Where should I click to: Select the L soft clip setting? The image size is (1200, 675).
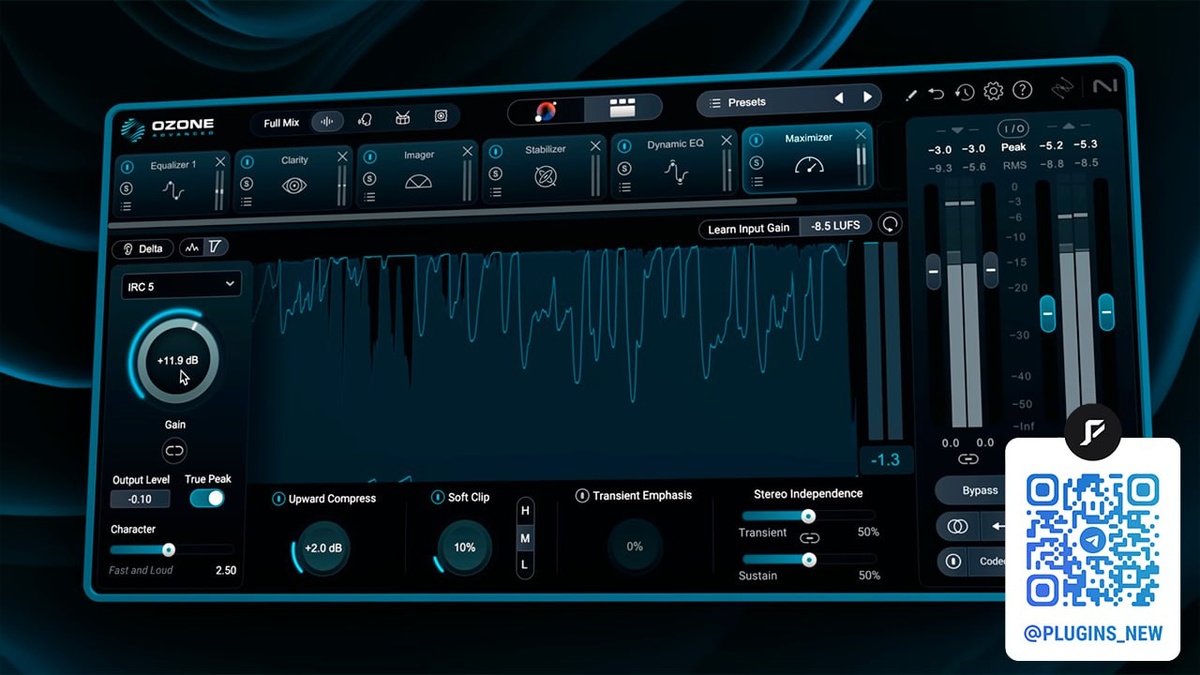pyautogui.click(x=525, y=565)
